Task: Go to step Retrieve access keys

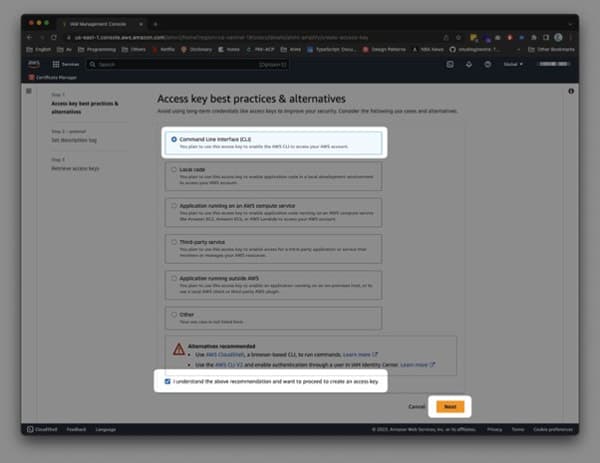Action: pyautogui.click(x=75, y=168)
